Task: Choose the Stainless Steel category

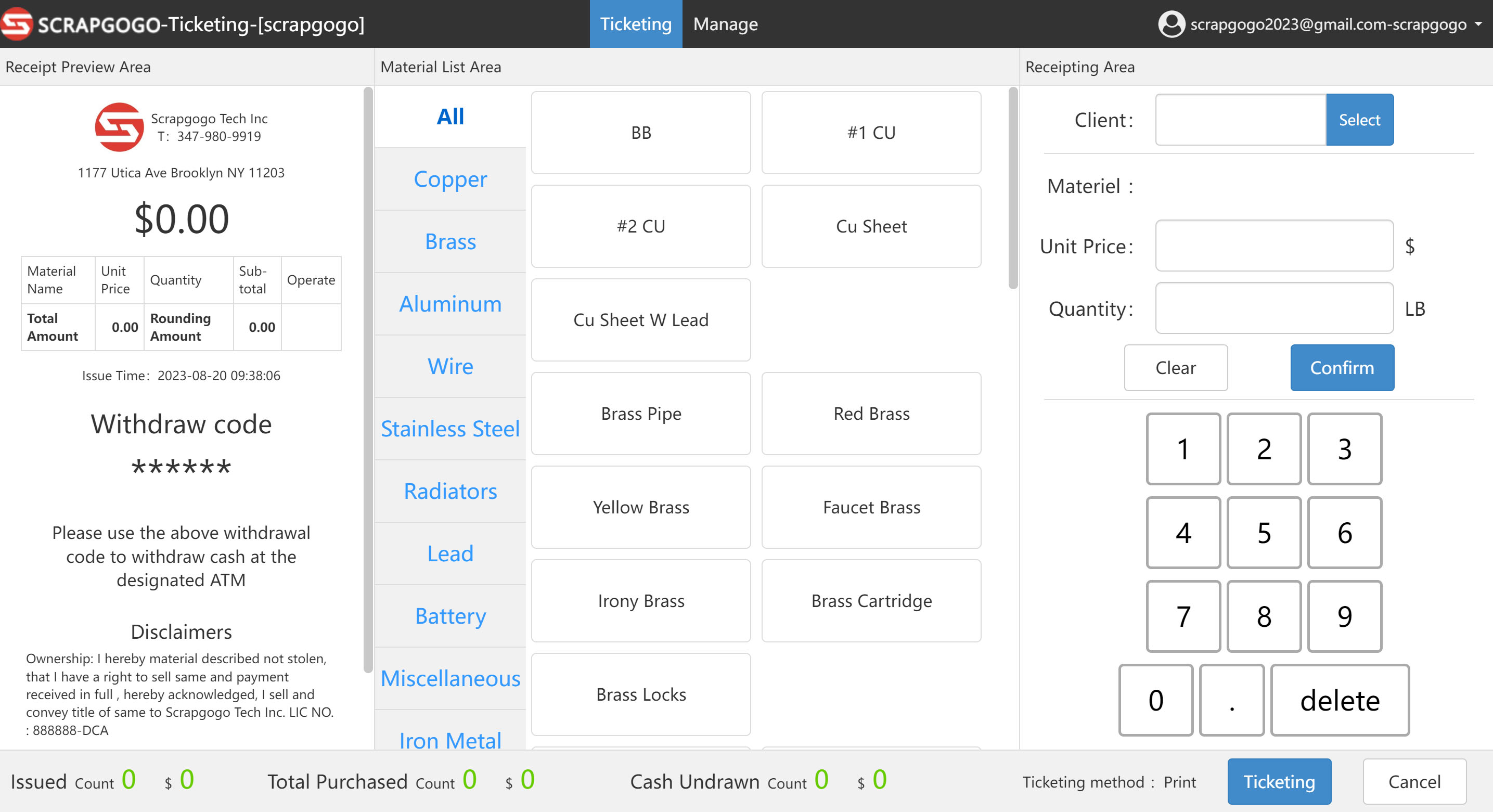Action: click(451, 429)
